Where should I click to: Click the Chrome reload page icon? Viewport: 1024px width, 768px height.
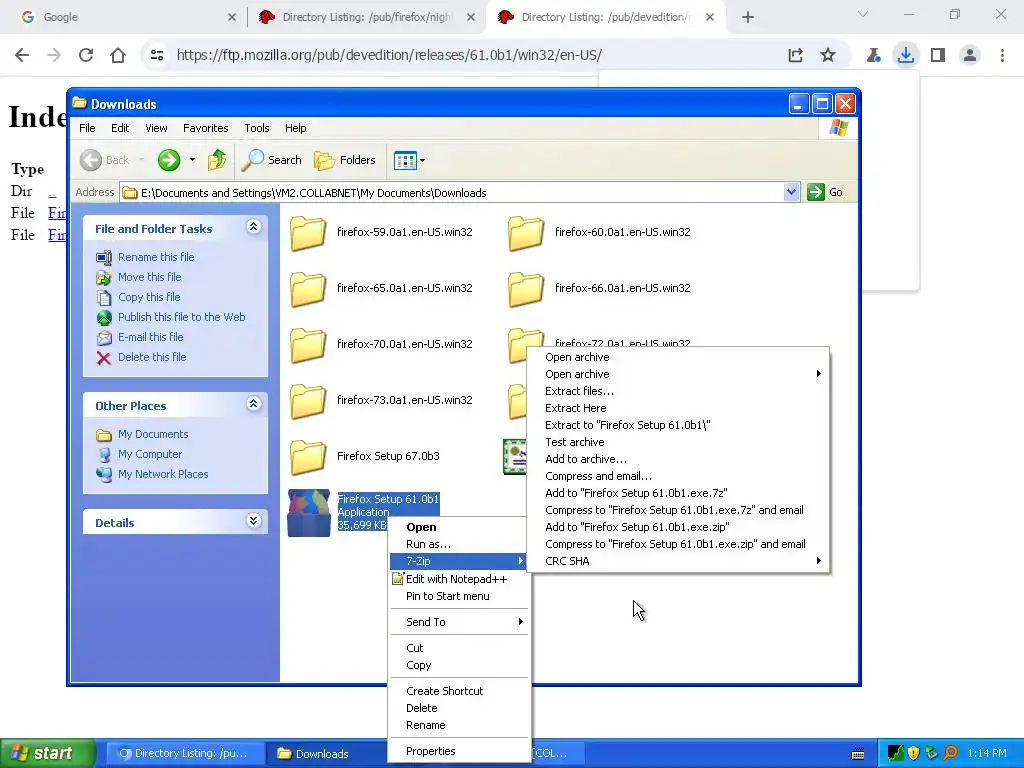tap(86, 55)
